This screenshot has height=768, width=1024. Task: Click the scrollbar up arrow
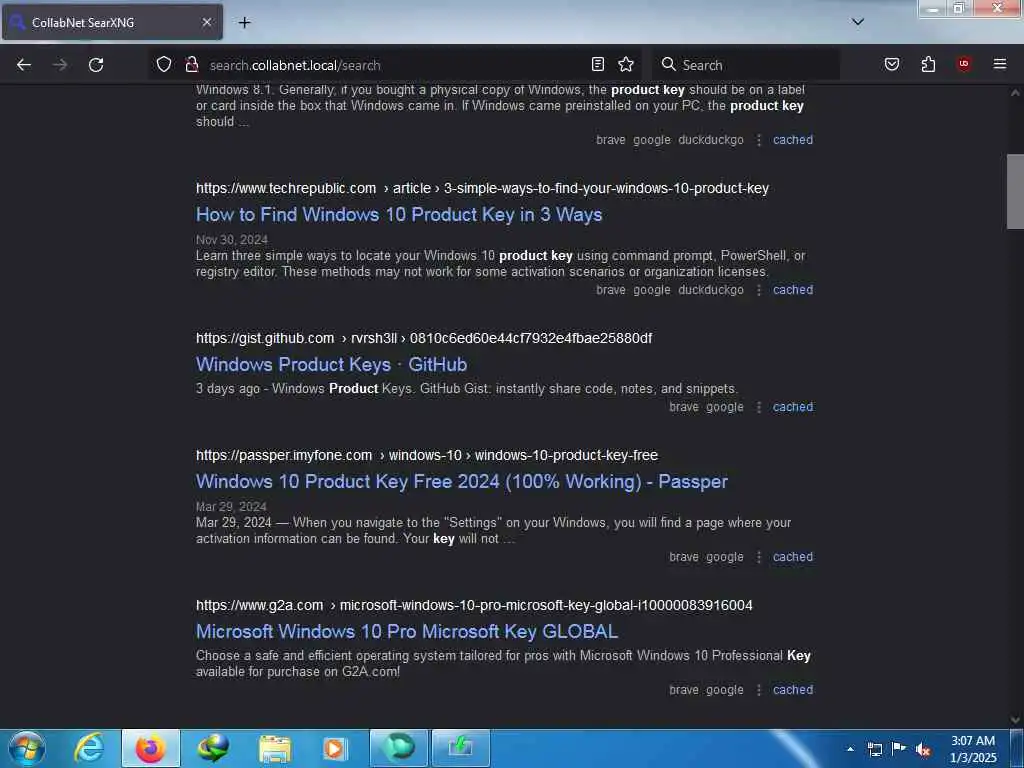pyautogui.click(x=1015, y=93)
